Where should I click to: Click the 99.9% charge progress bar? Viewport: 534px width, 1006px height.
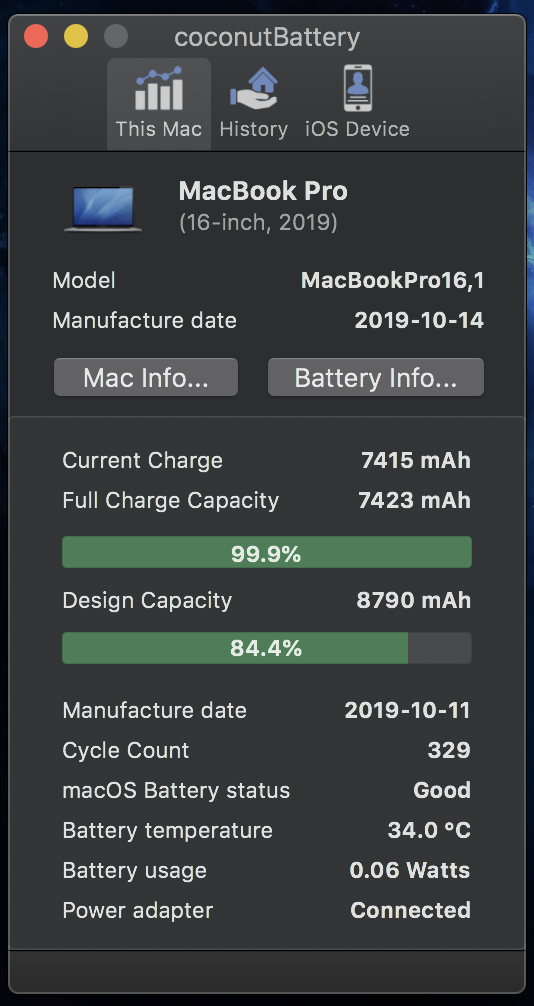coord(267,552)
